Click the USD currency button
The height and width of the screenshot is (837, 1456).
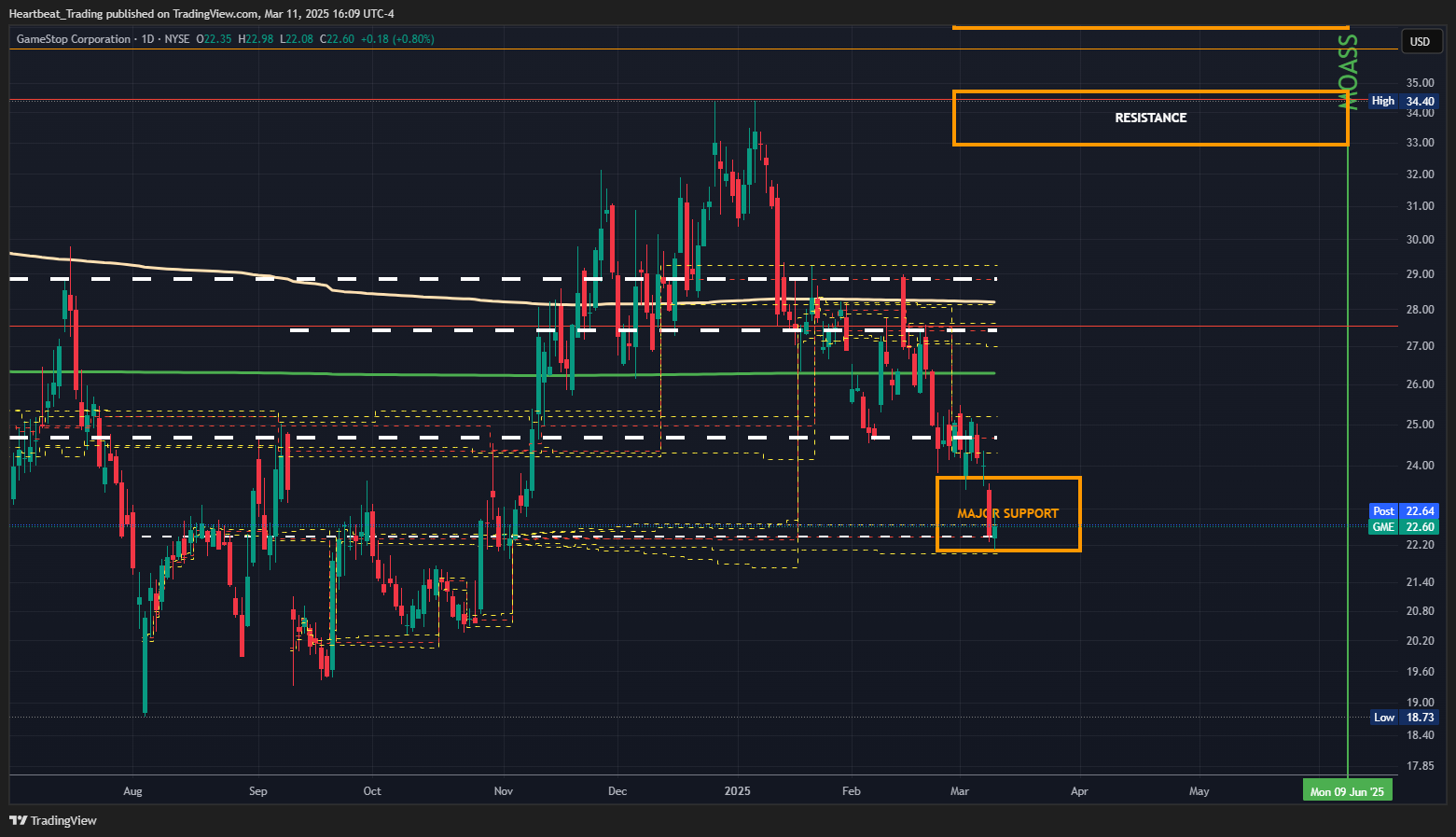1420,41
